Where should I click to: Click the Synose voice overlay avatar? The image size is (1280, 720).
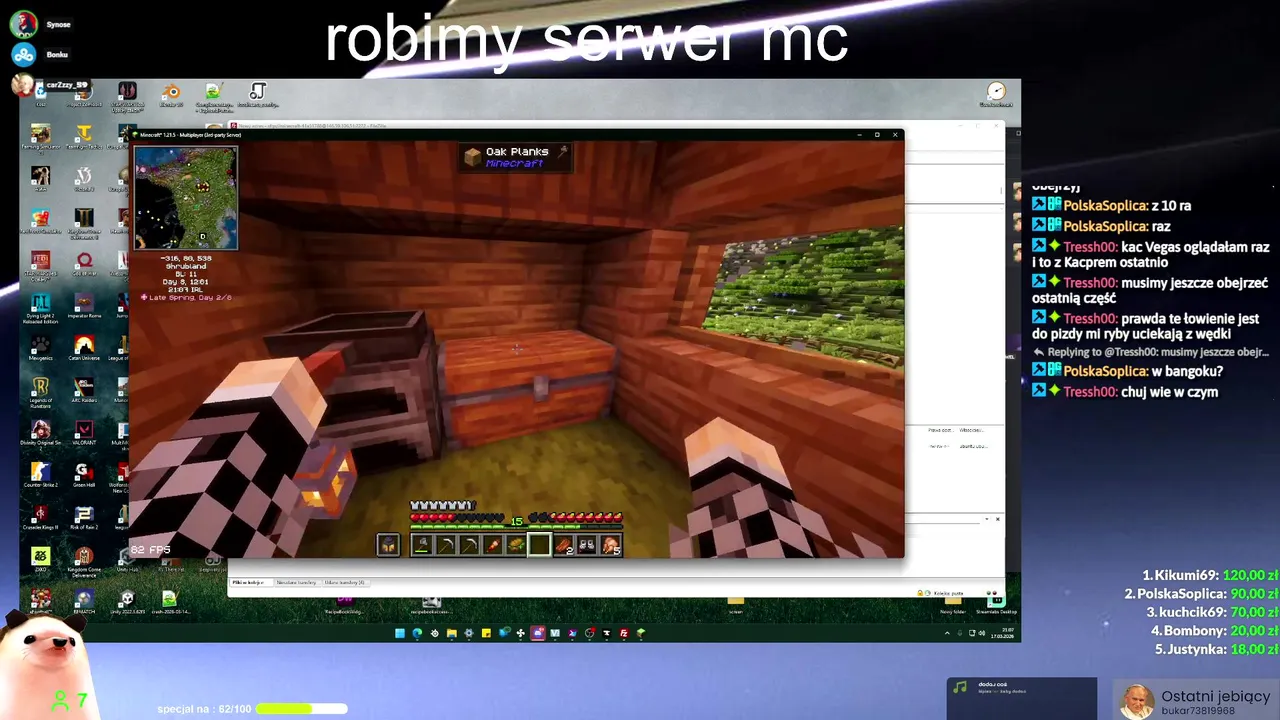24,24
